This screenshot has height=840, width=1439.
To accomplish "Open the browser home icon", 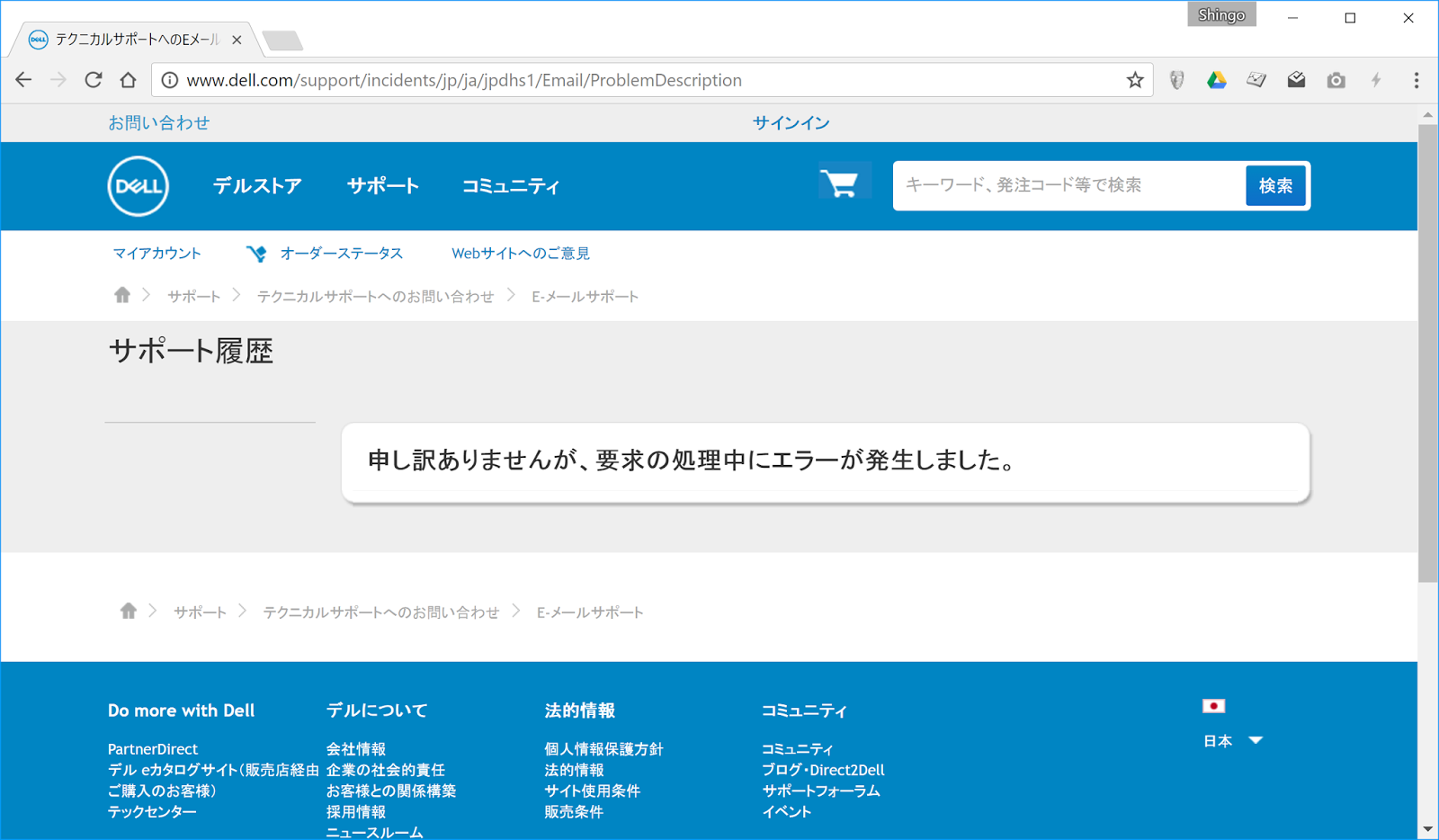I will tap(128, 80).
